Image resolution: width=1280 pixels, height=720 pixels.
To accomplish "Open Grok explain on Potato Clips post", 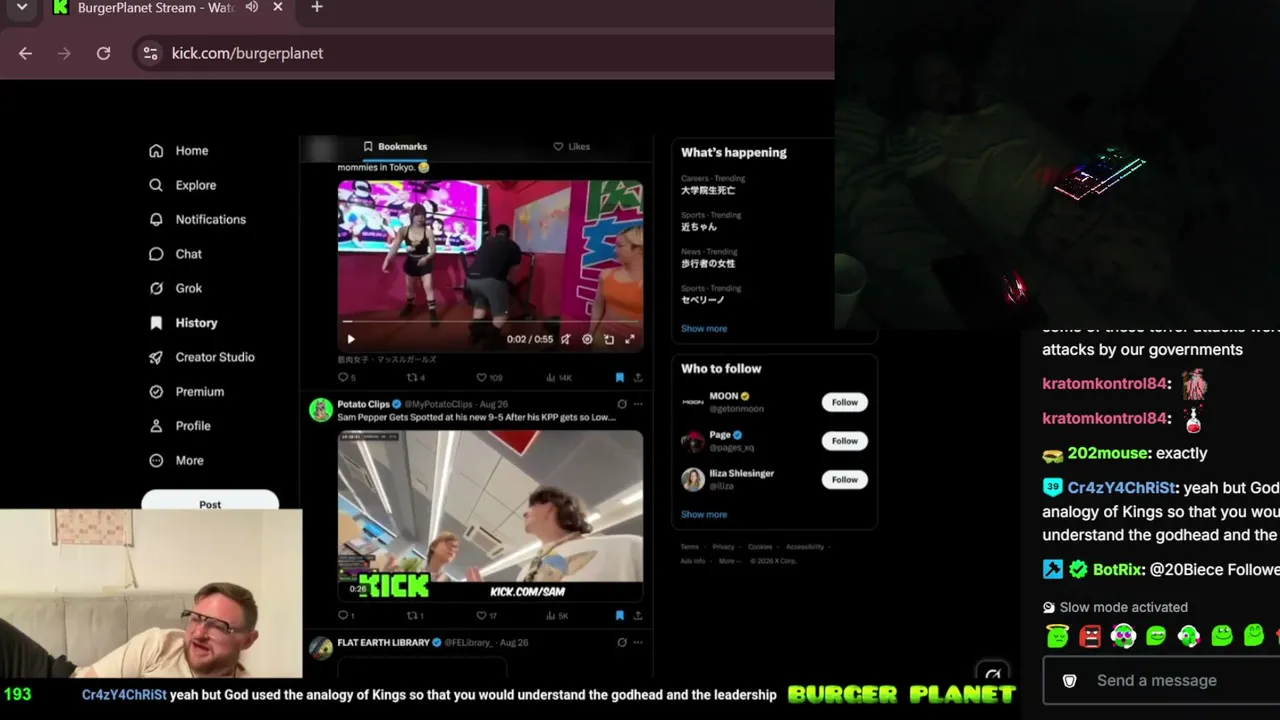I will click(x=622, y=404).
